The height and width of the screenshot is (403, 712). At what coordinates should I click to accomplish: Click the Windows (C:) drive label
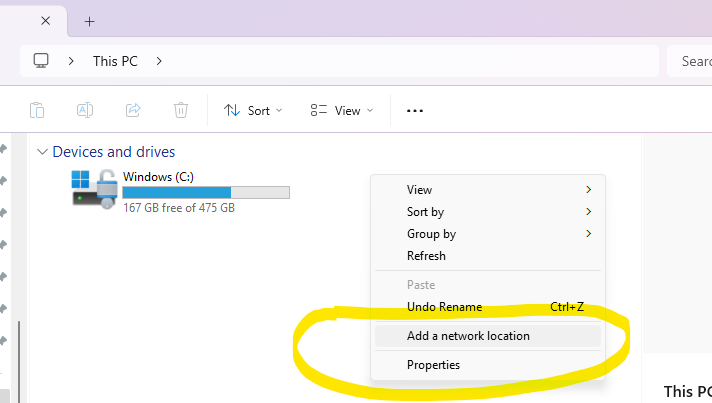[x=158, y=177]
